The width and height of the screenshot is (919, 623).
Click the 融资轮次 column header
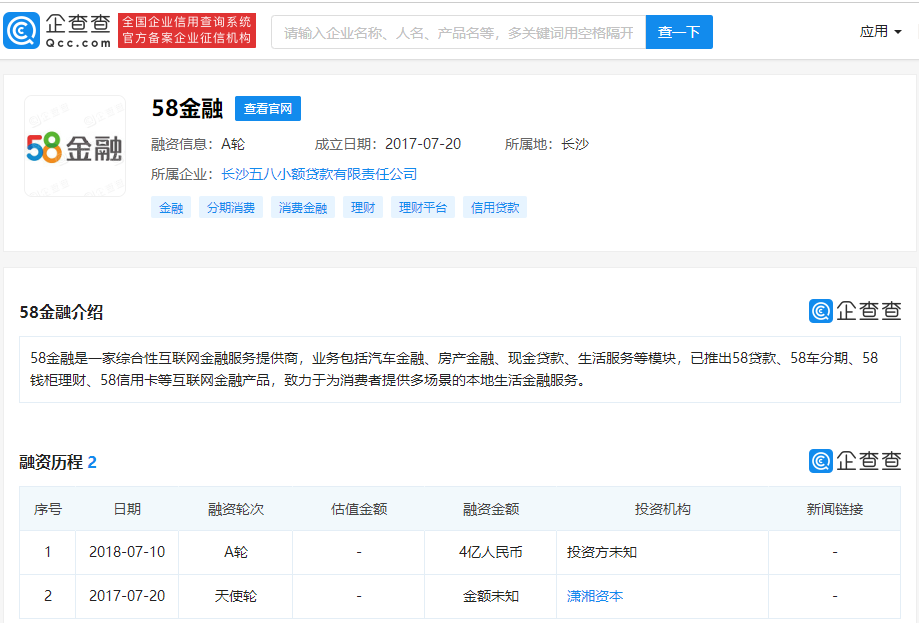[x=236, y=509]
